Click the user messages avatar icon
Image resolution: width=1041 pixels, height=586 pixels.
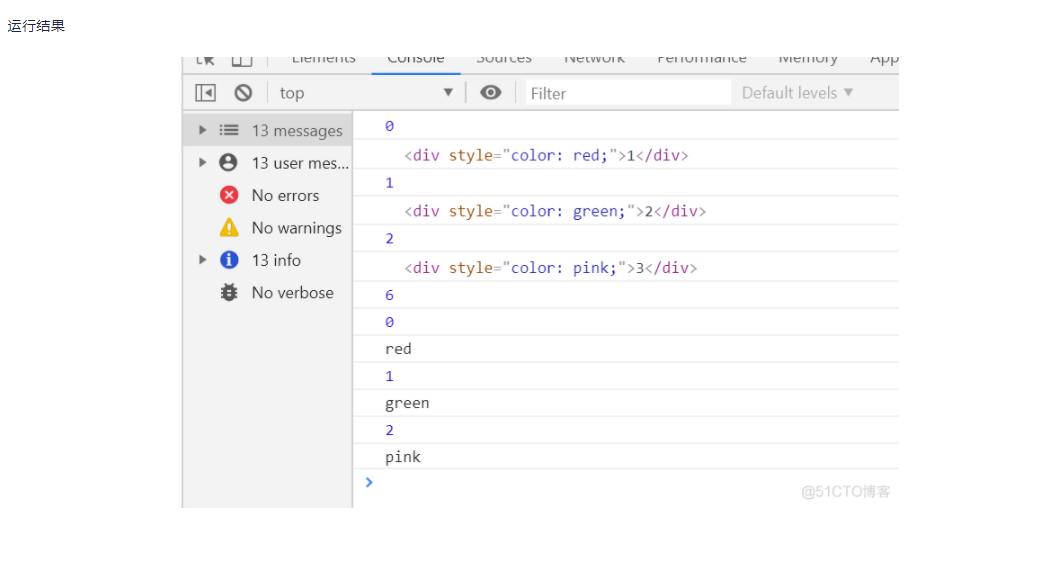229,163
